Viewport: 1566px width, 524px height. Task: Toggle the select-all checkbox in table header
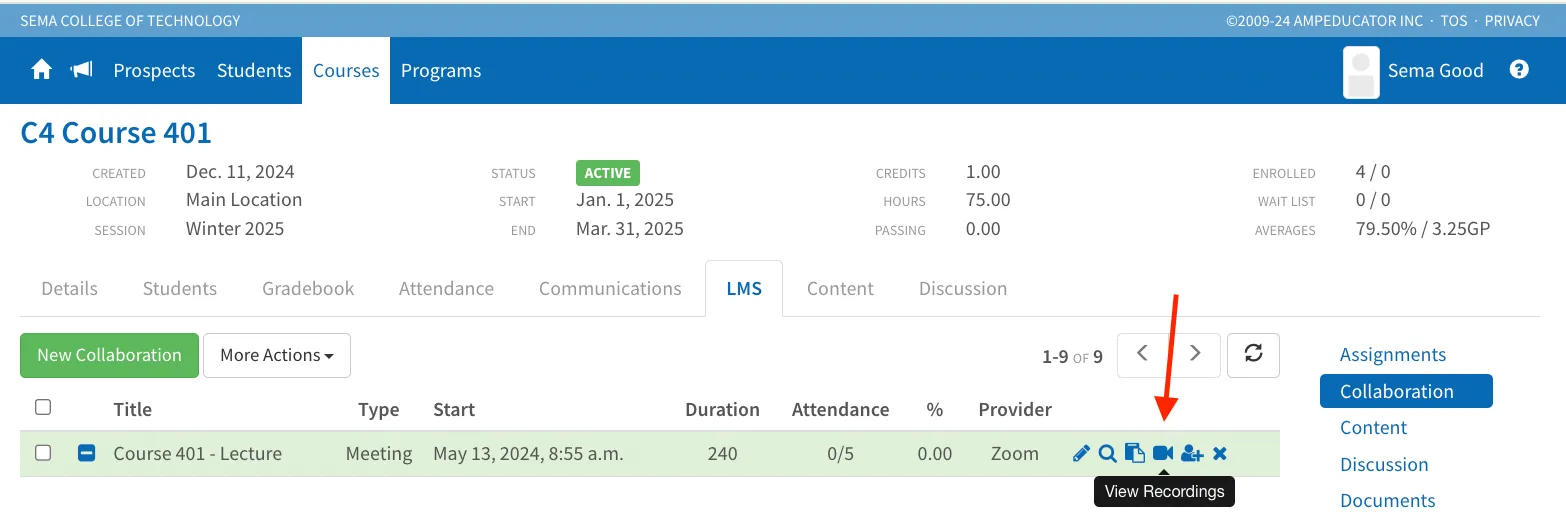coord(43,407)
